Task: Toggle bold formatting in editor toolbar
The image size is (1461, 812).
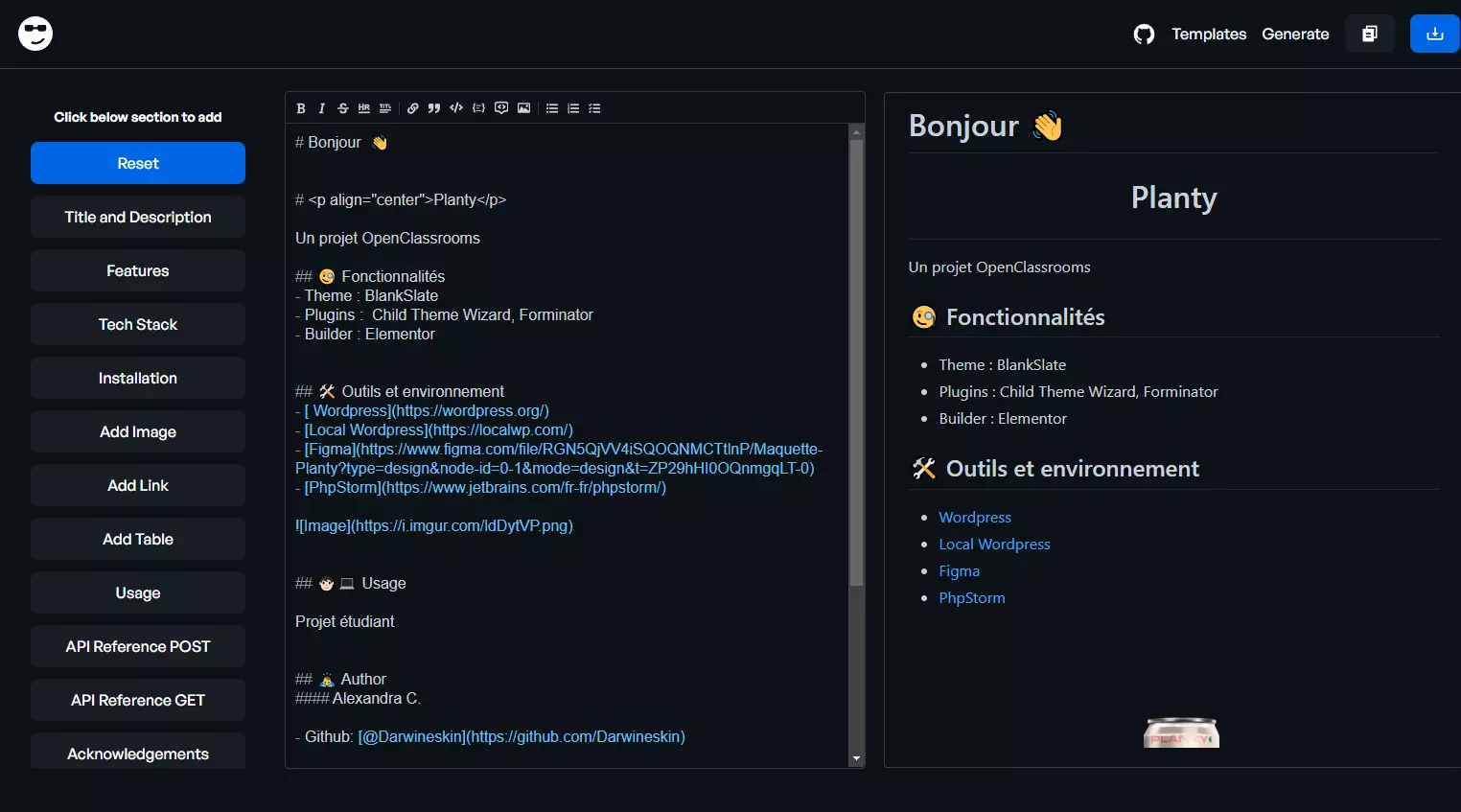Action: point(301,108)
